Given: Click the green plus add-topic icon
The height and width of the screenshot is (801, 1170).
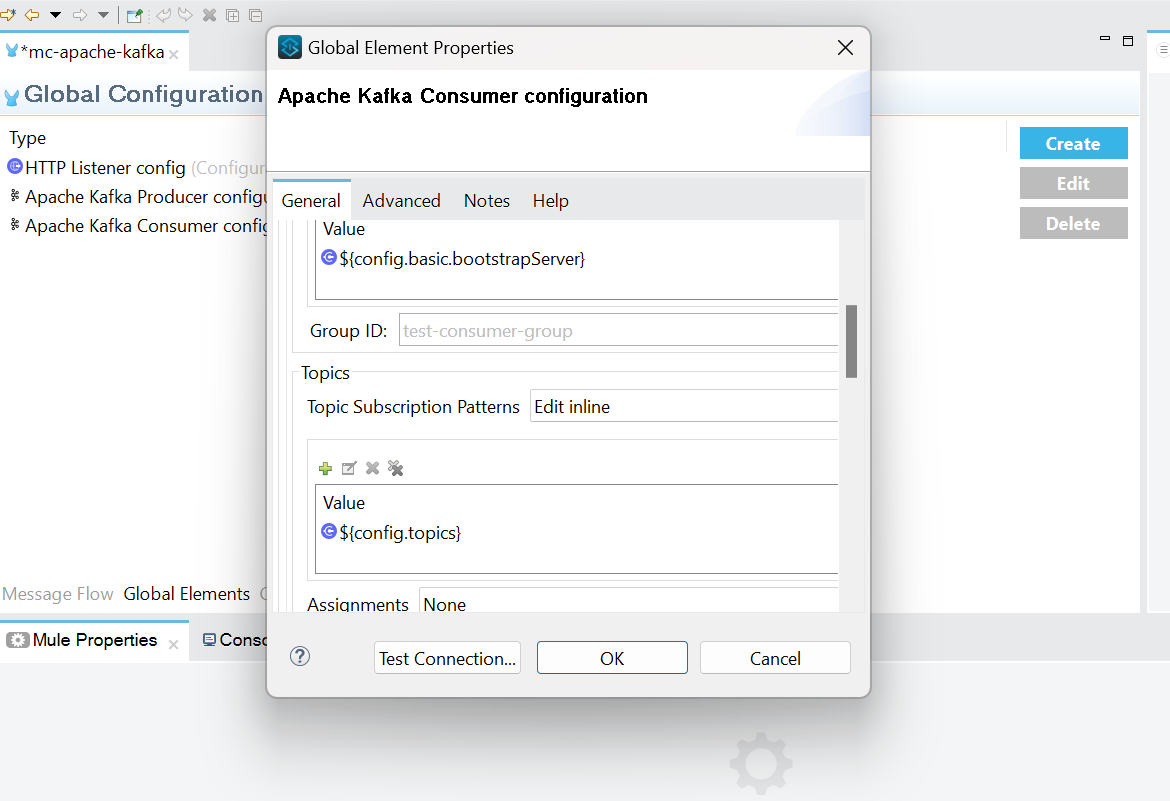Looking at the screenshot, I should (325, 468).
